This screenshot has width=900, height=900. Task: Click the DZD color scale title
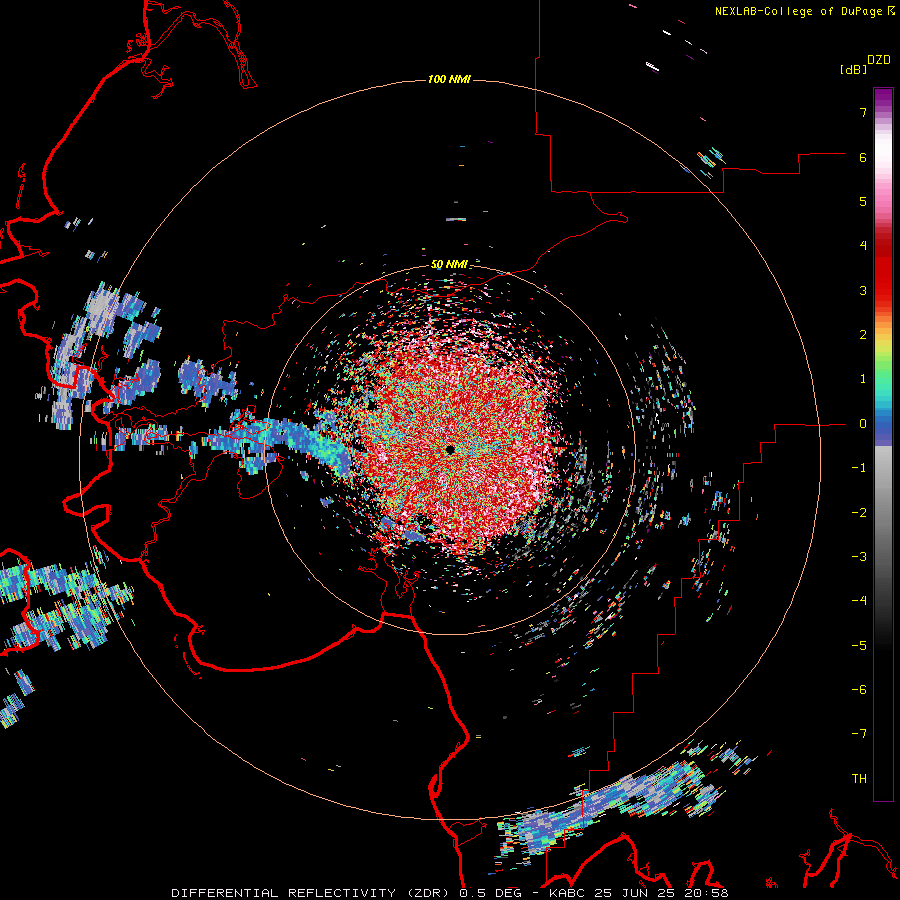[x=879, y=60]
